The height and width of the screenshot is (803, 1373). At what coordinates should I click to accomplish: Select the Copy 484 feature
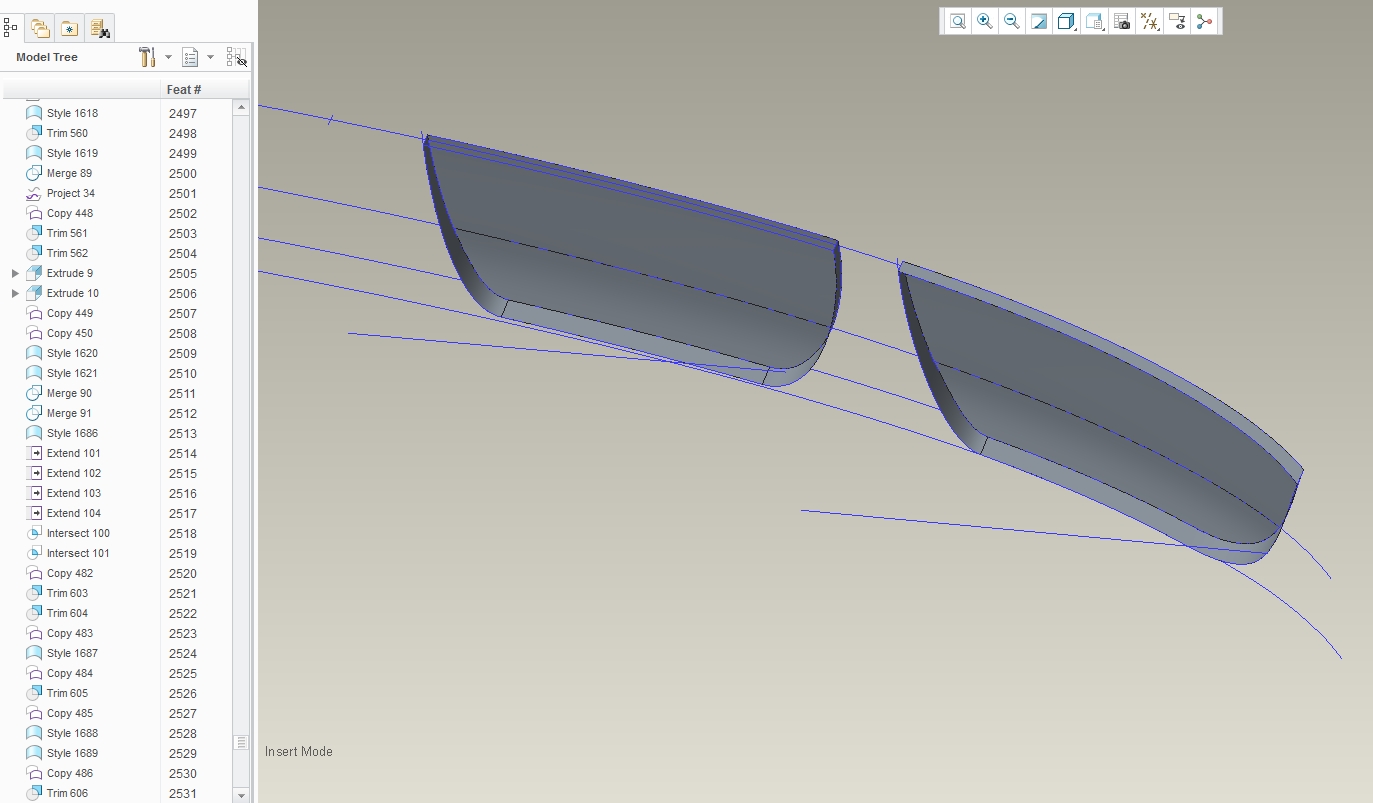point(70,673)
